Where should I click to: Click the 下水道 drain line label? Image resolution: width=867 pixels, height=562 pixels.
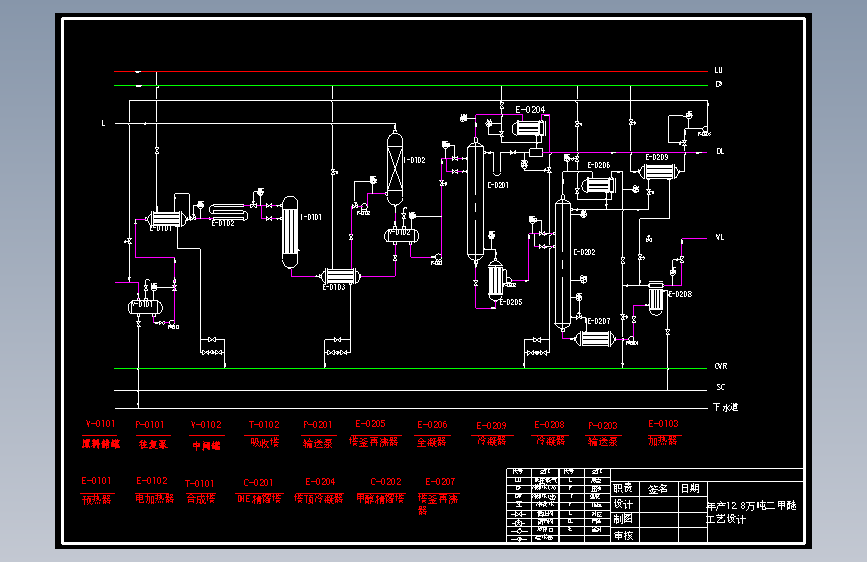click(725, 407)
